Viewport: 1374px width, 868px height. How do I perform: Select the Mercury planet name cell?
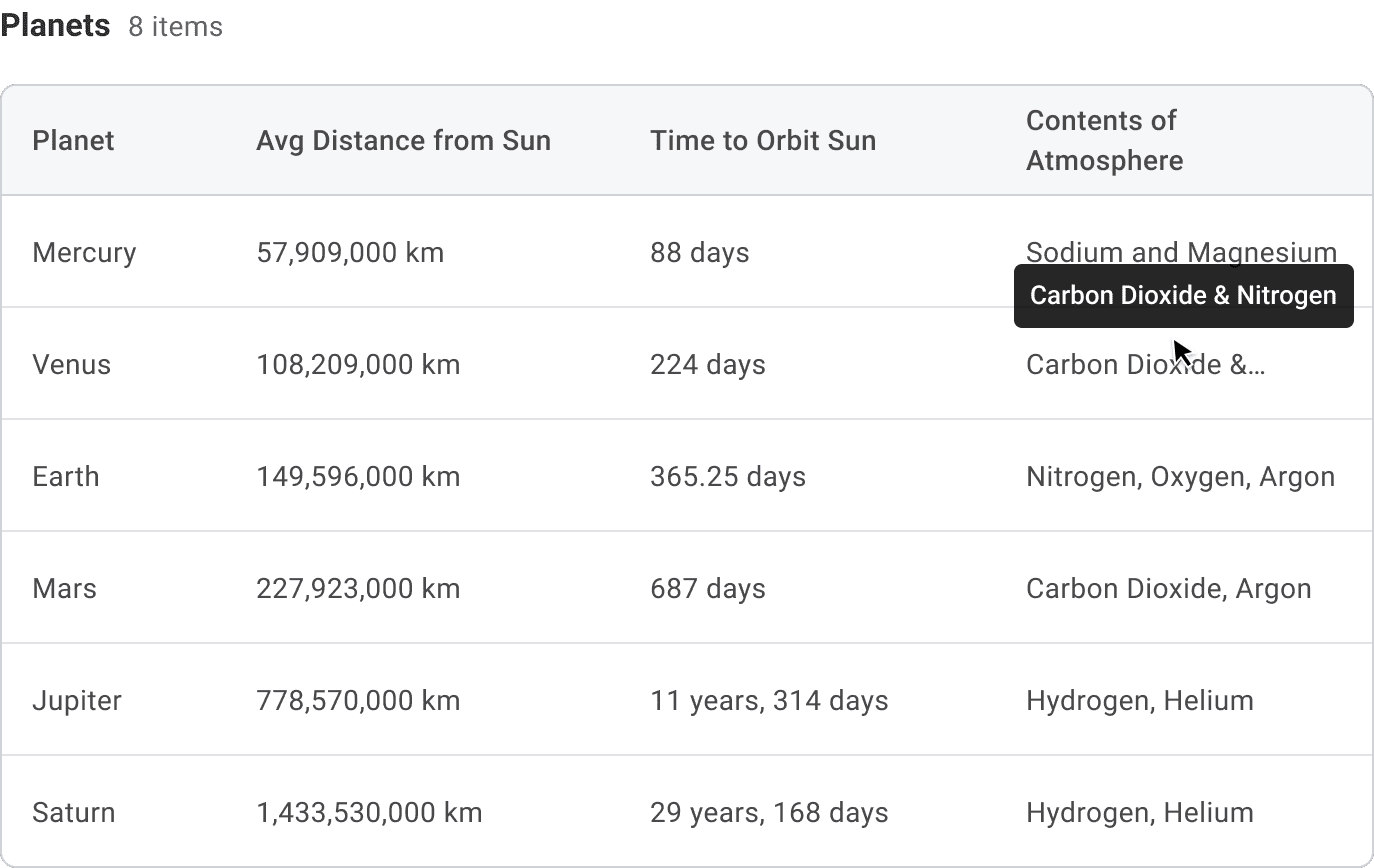click(x=84, y=252)
